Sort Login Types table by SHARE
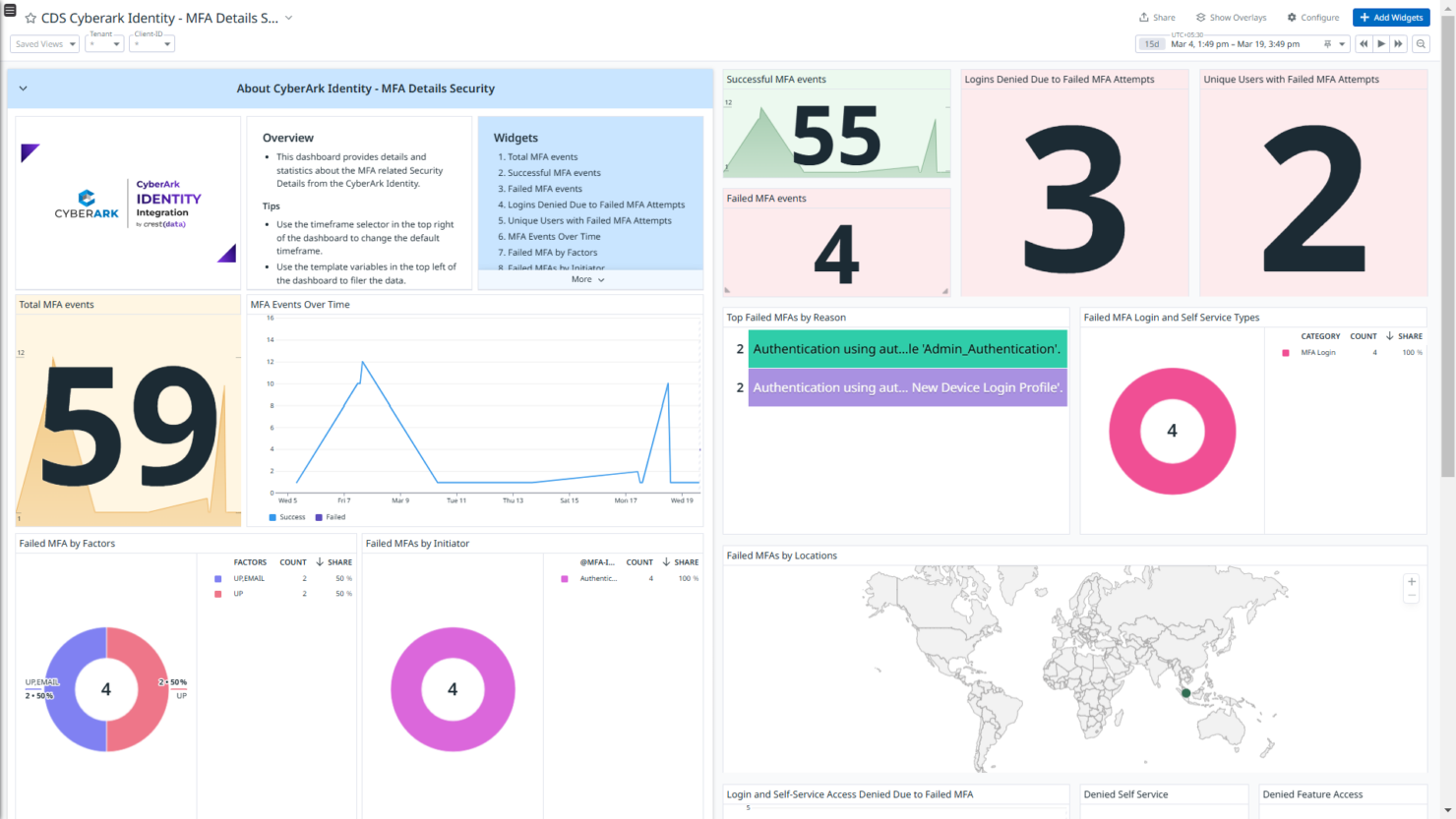The image size is (1456, 819). coord(1404,336)
